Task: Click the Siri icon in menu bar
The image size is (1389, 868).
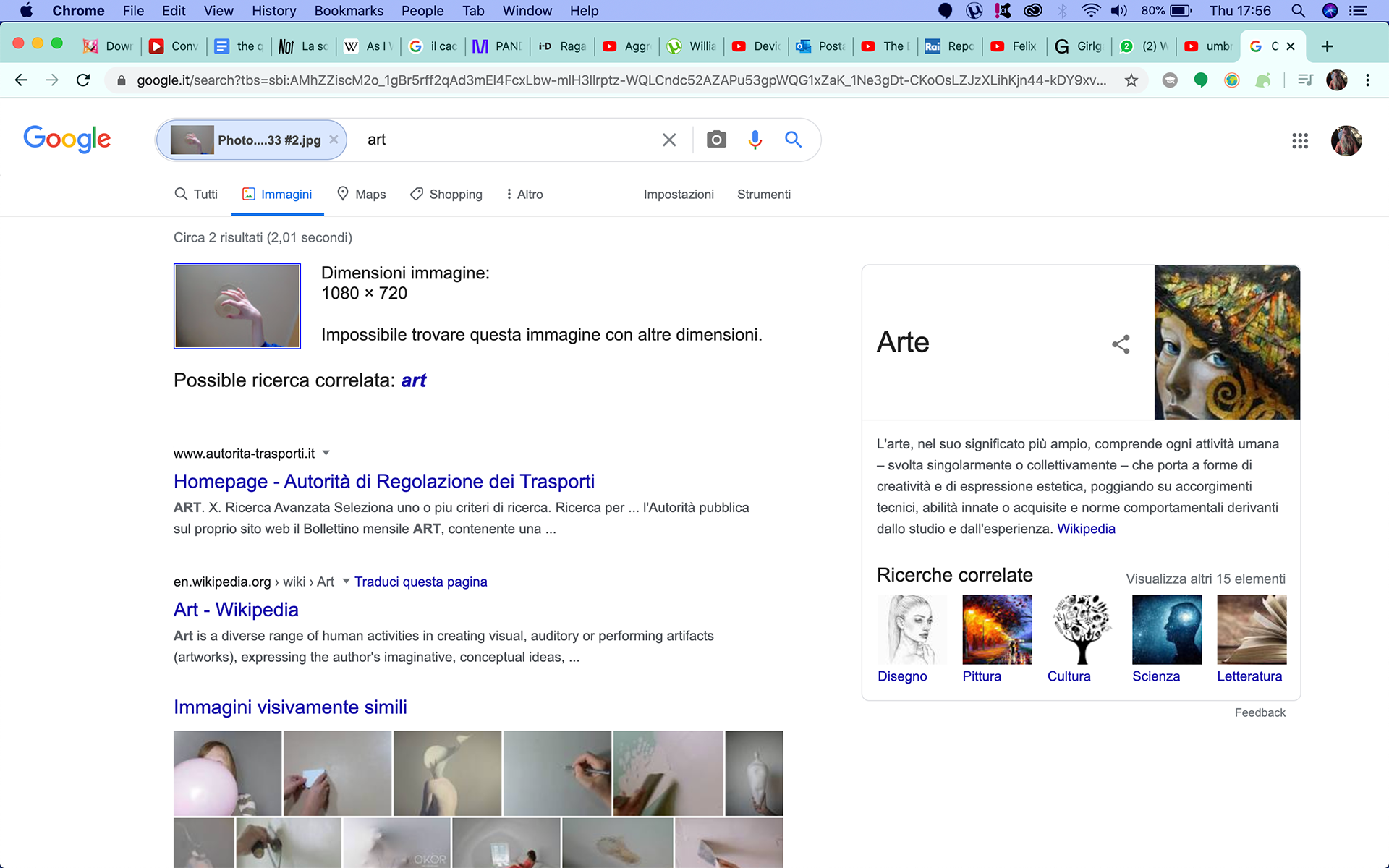Action: tap(1330, 11)
